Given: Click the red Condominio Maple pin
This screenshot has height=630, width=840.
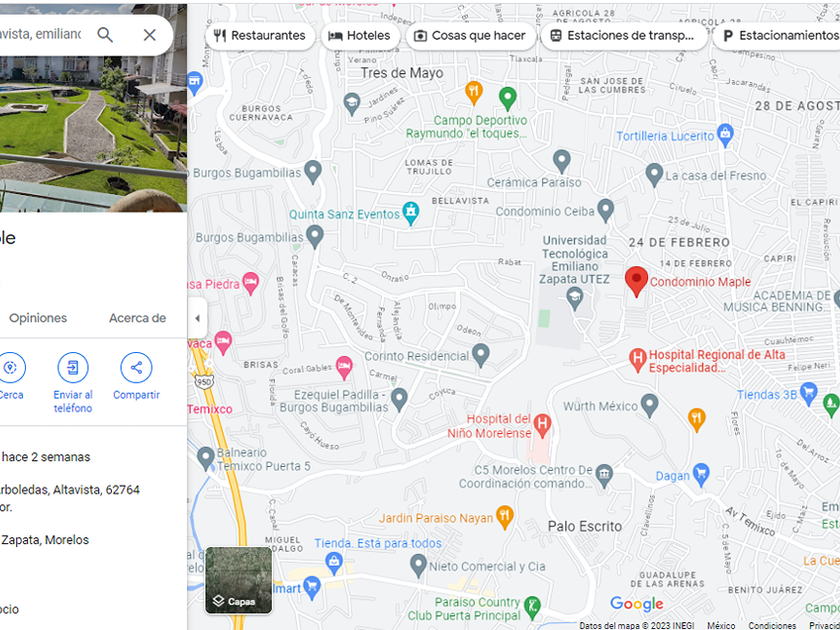Looking at the screenshot, I should (636, 281).
